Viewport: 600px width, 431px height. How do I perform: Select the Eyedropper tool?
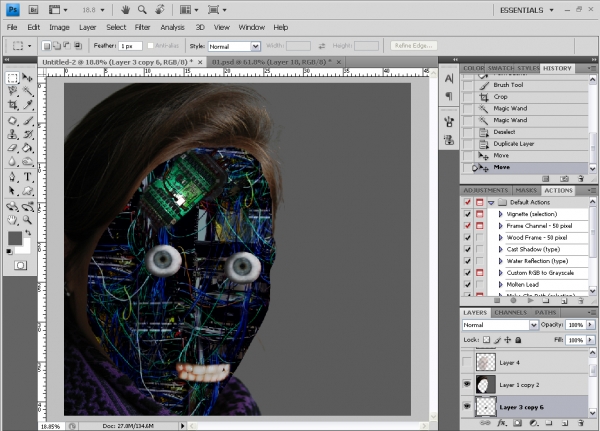pyautogui.click(x=27, y=104)
